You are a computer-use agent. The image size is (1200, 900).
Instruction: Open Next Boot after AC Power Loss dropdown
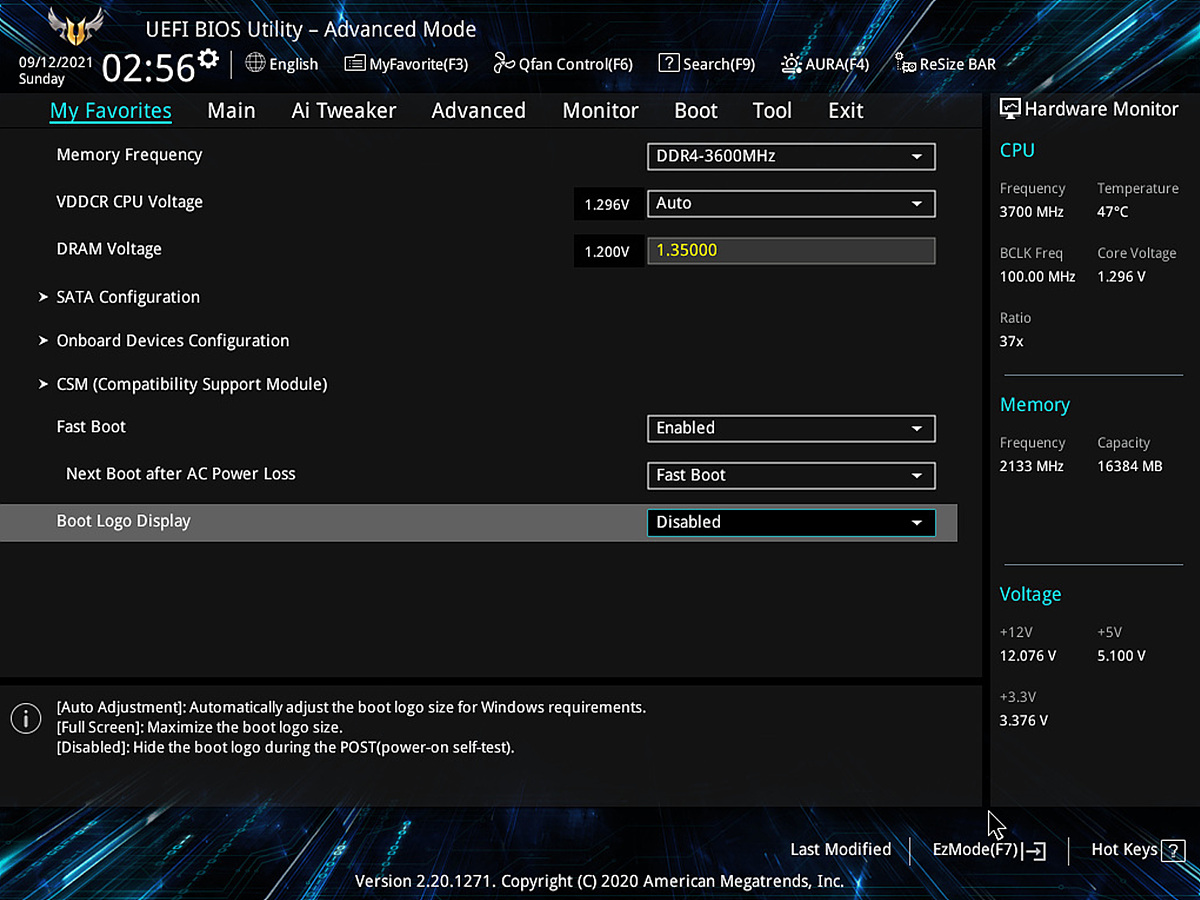(791, 475)
